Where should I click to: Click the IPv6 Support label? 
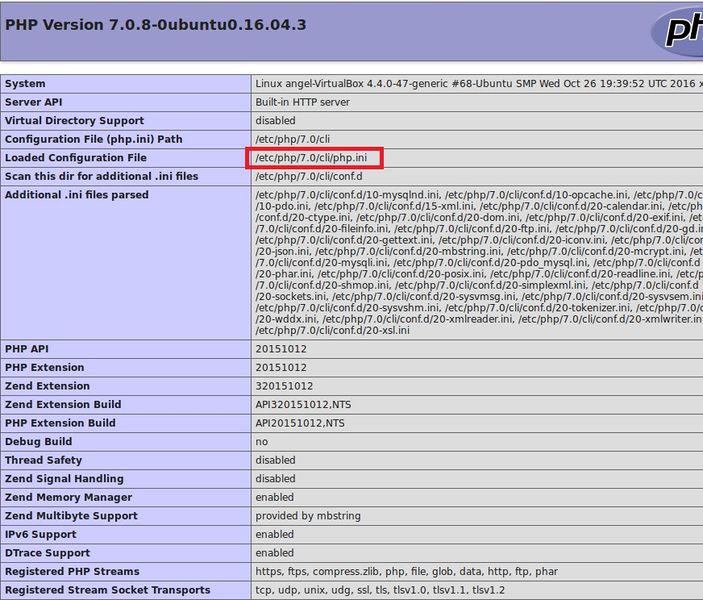(x=41, y=535)
